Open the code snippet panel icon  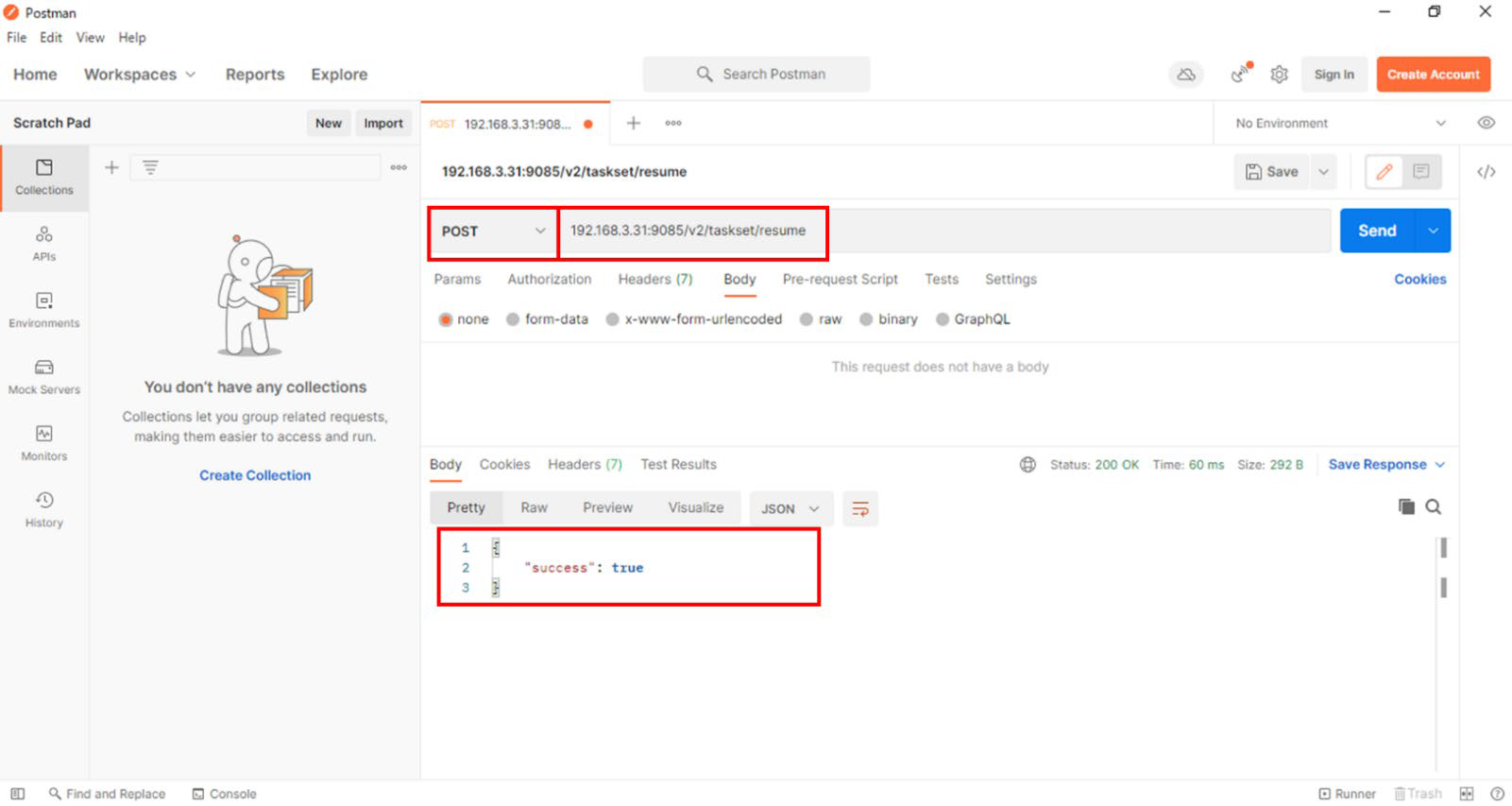tap(1486, 172)
